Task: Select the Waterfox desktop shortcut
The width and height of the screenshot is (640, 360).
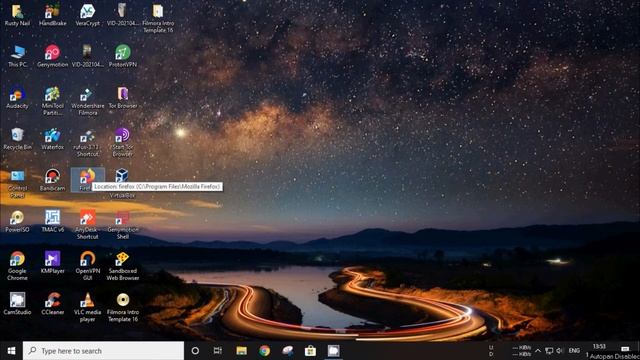Action: [x=52, y=139]
